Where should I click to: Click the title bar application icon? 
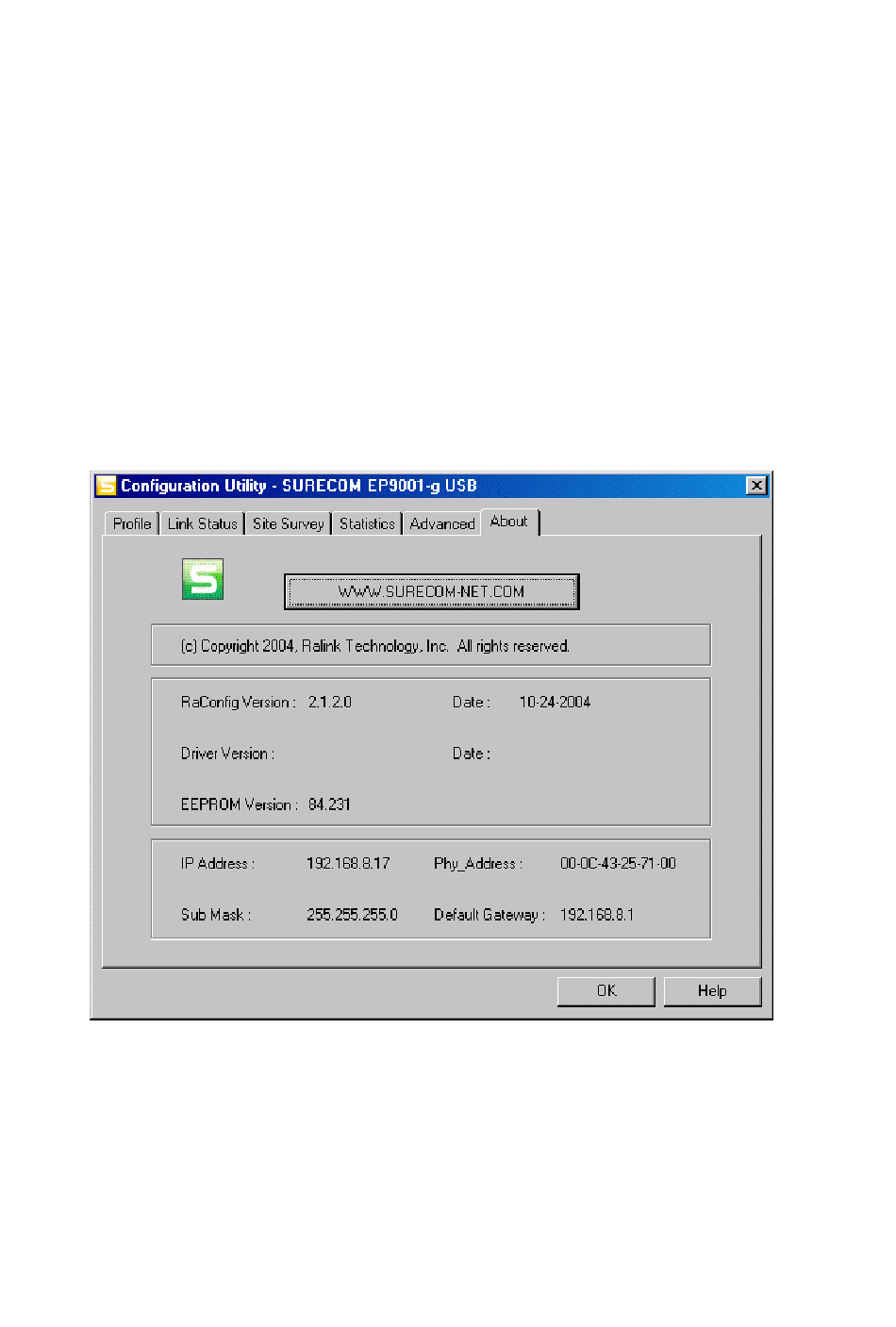[x=106, y=486]
